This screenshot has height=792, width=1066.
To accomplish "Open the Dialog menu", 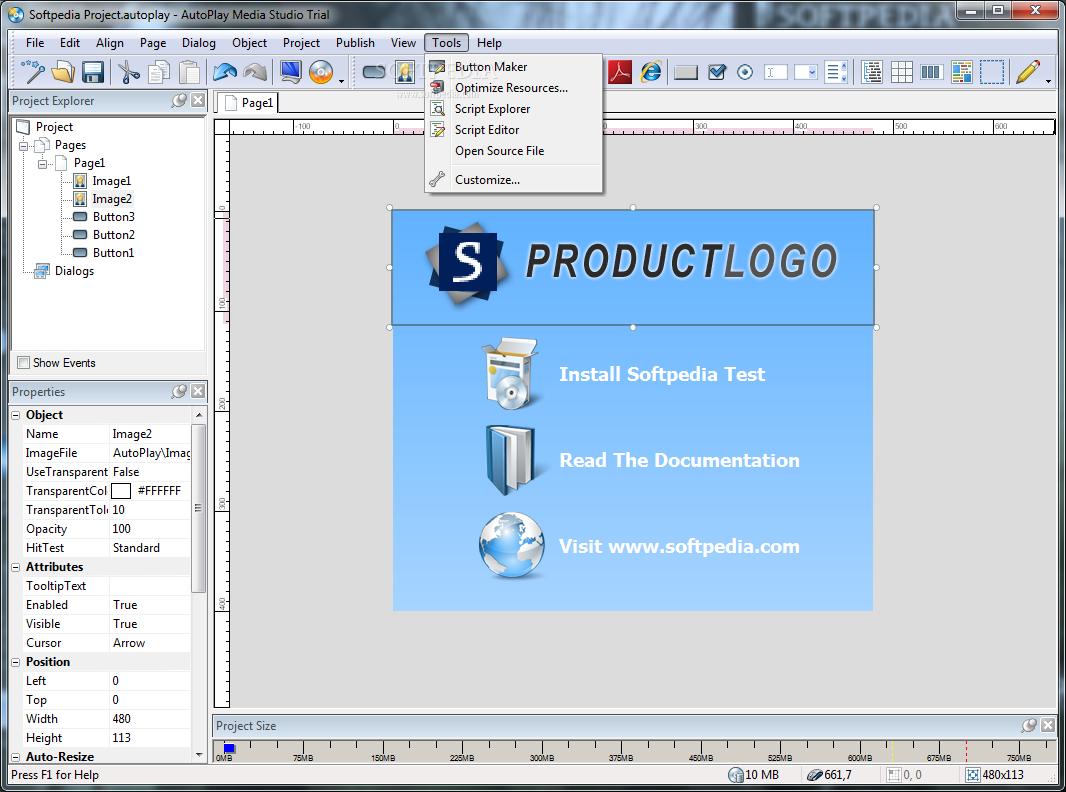I will click(x=199, y=43).
